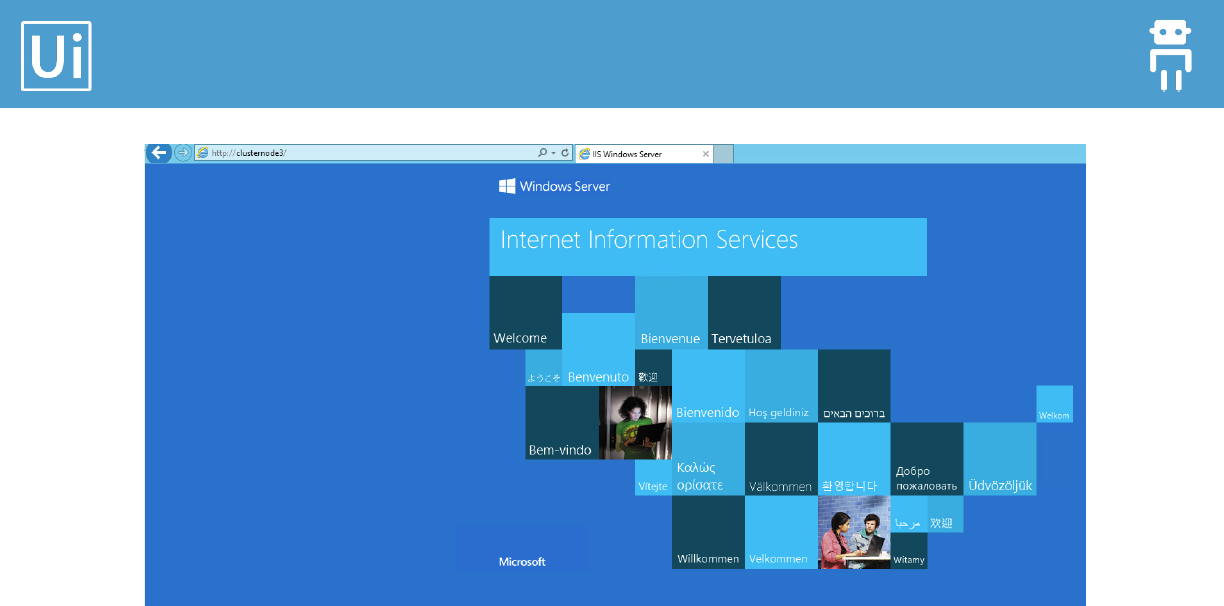
Task: Click the Bem-vindo tile
Action: (x=562, y=423)
